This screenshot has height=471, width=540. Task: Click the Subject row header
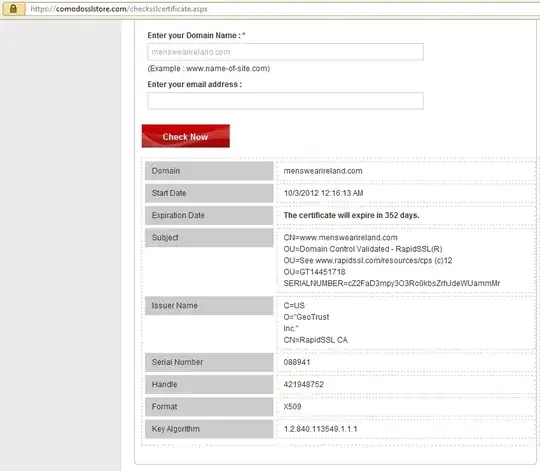click(209, 238)
